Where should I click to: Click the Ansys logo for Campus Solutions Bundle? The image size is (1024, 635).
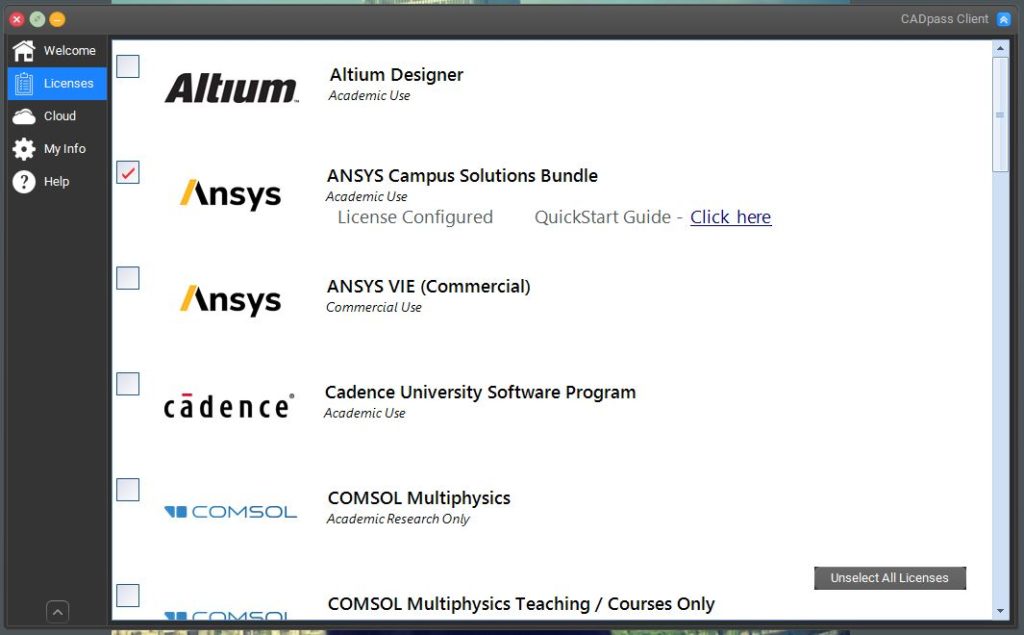click(x=231, y=194)
